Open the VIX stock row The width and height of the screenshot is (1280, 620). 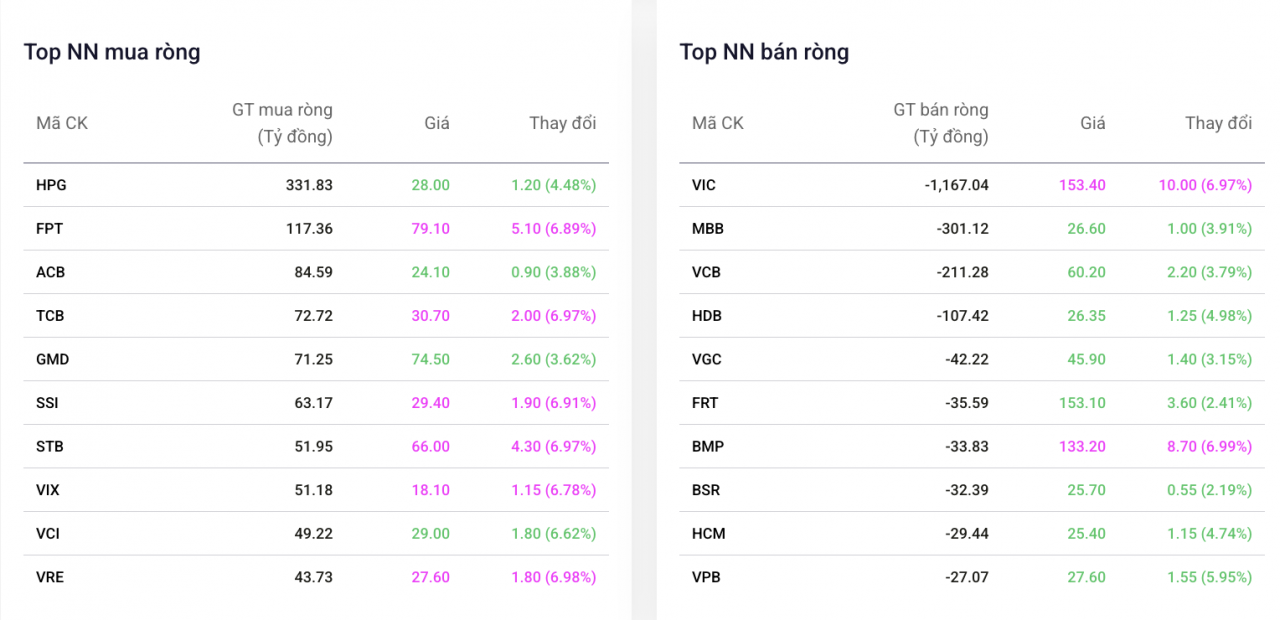[48, 490]
